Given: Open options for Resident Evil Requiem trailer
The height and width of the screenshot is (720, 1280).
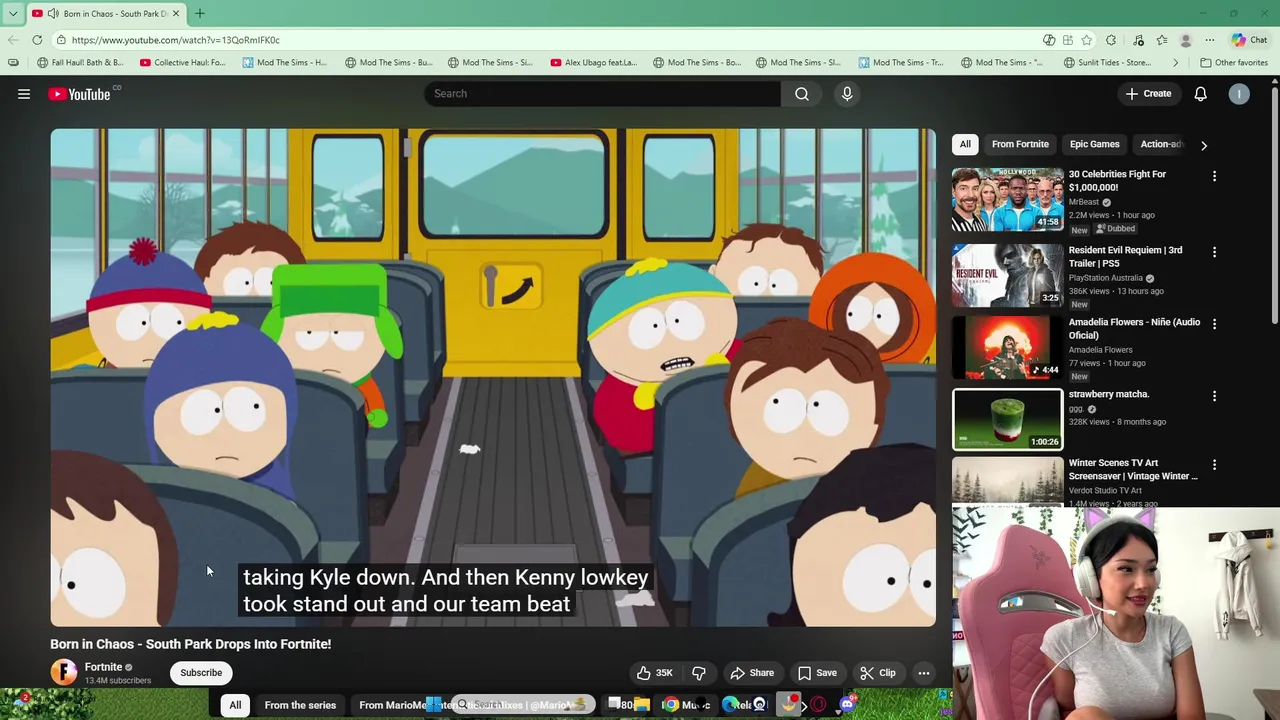Looking at the screenshot, I should pos(1214,252).
